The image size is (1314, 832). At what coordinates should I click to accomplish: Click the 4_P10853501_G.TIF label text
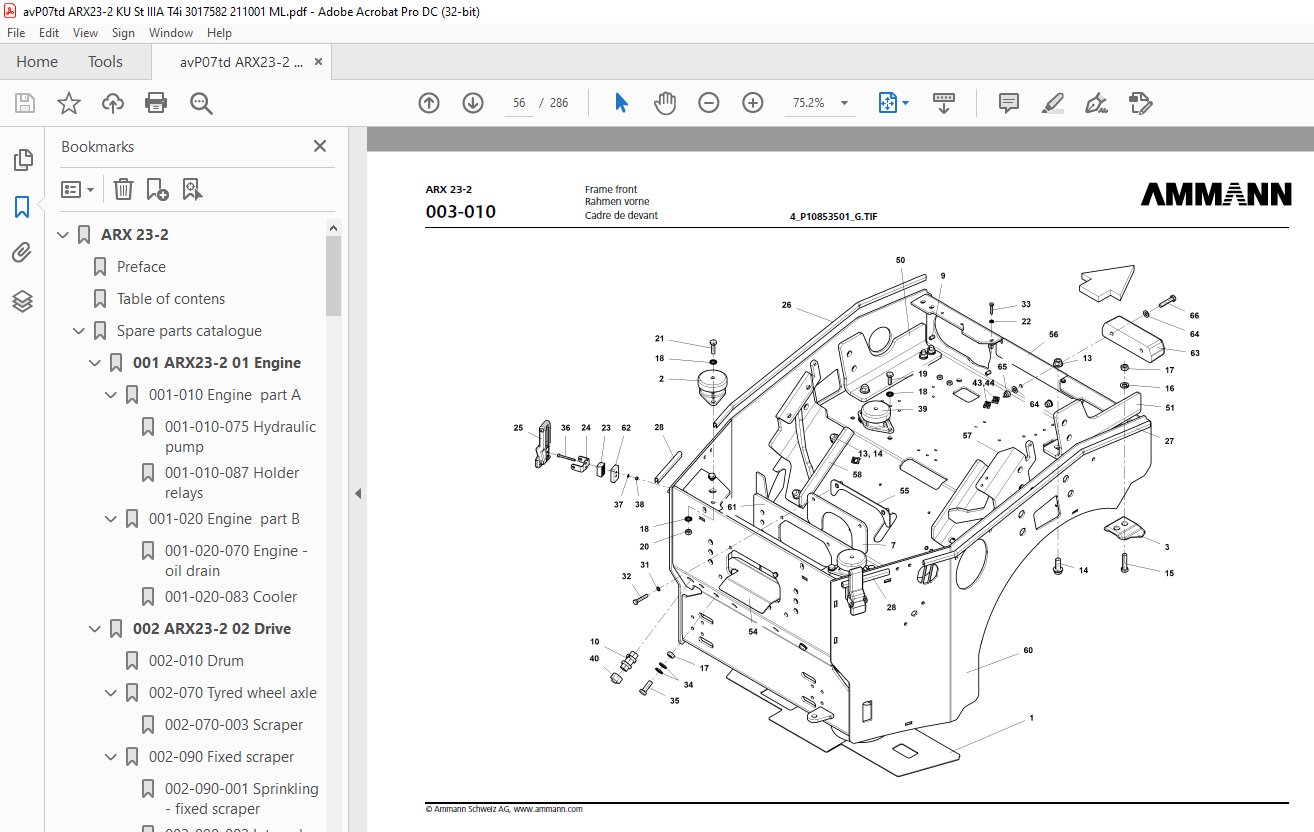click(834, 216)
